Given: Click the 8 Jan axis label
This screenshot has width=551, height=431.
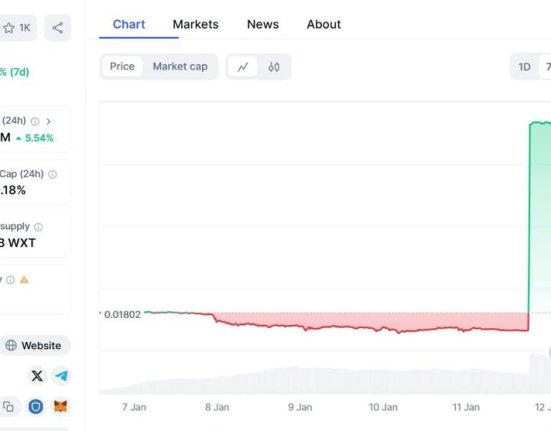Looking at the screenshot, I should [x=217, y=407].
